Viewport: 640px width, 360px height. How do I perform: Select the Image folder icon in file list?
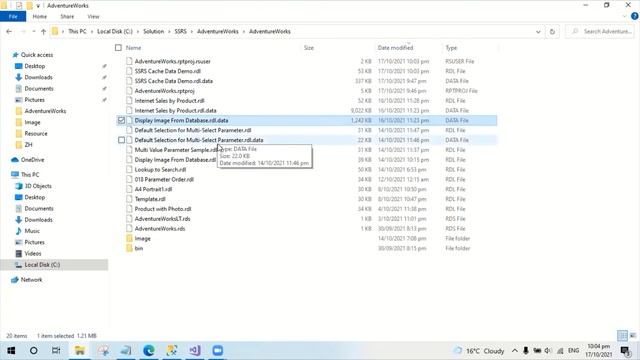(x=129, y=238)
